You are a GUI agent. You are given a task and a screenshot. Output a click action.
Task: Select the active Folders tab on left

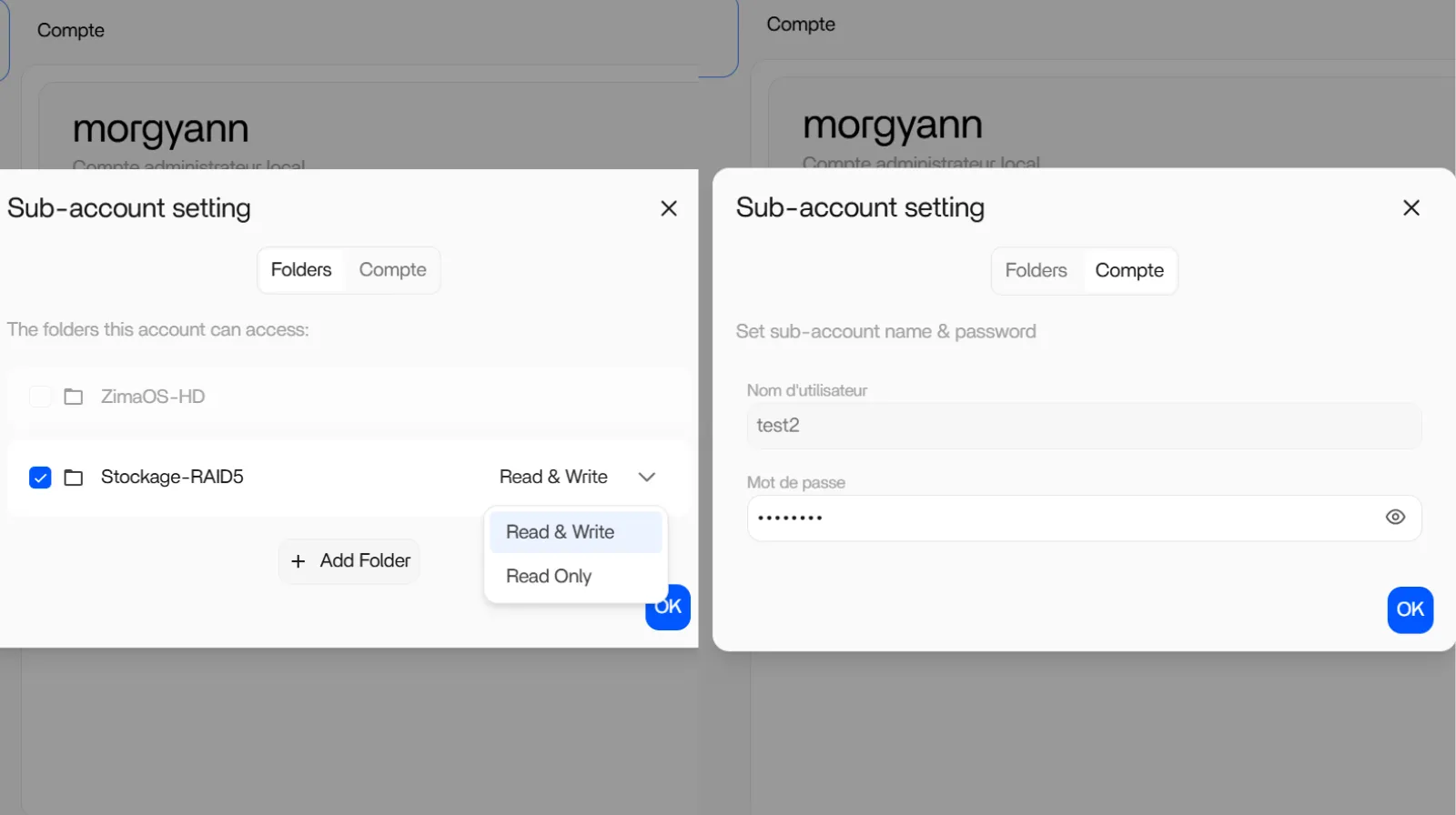(301, 270)
